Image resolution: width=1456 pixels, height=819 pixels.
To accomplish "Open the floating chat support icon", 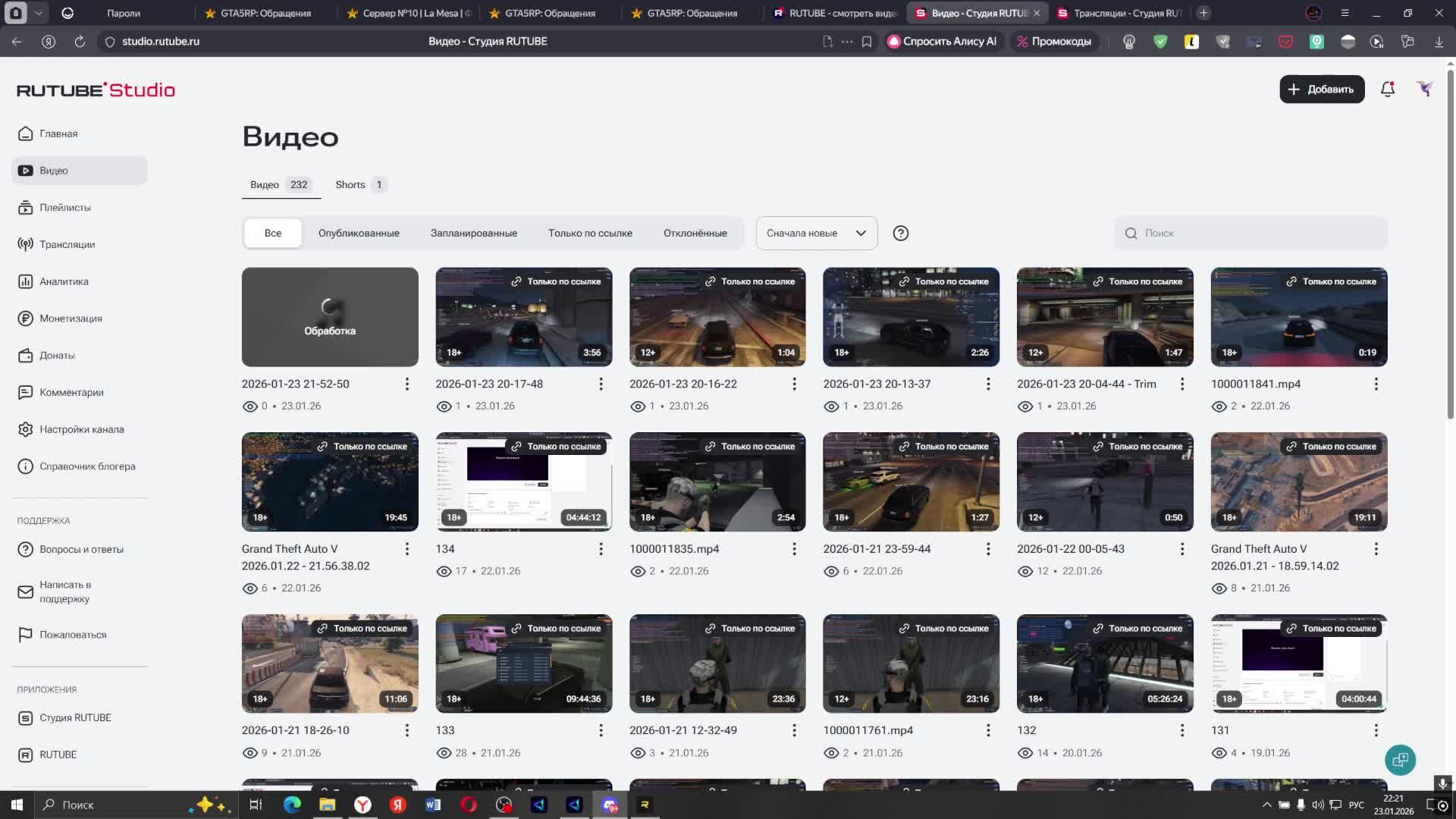I will [1400, 760].
